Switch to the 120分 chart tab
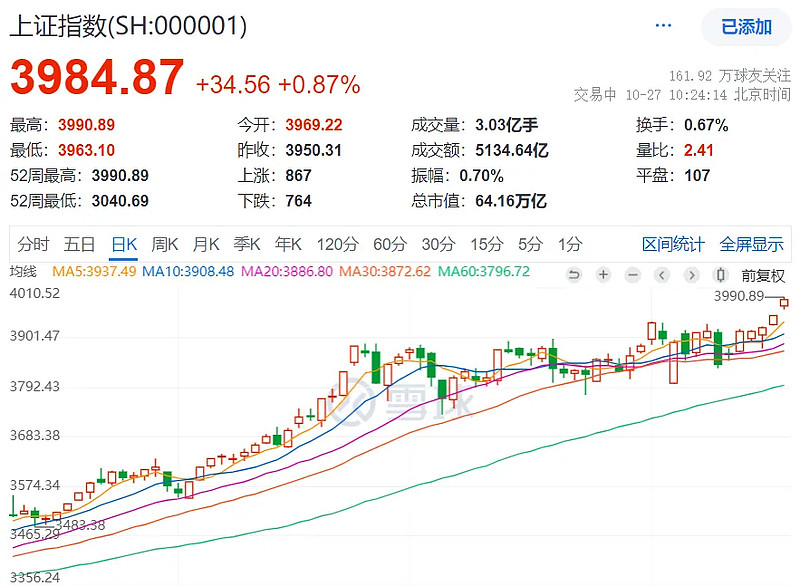The width and height of the screenshot is (800, 586). tap(337, 244)
